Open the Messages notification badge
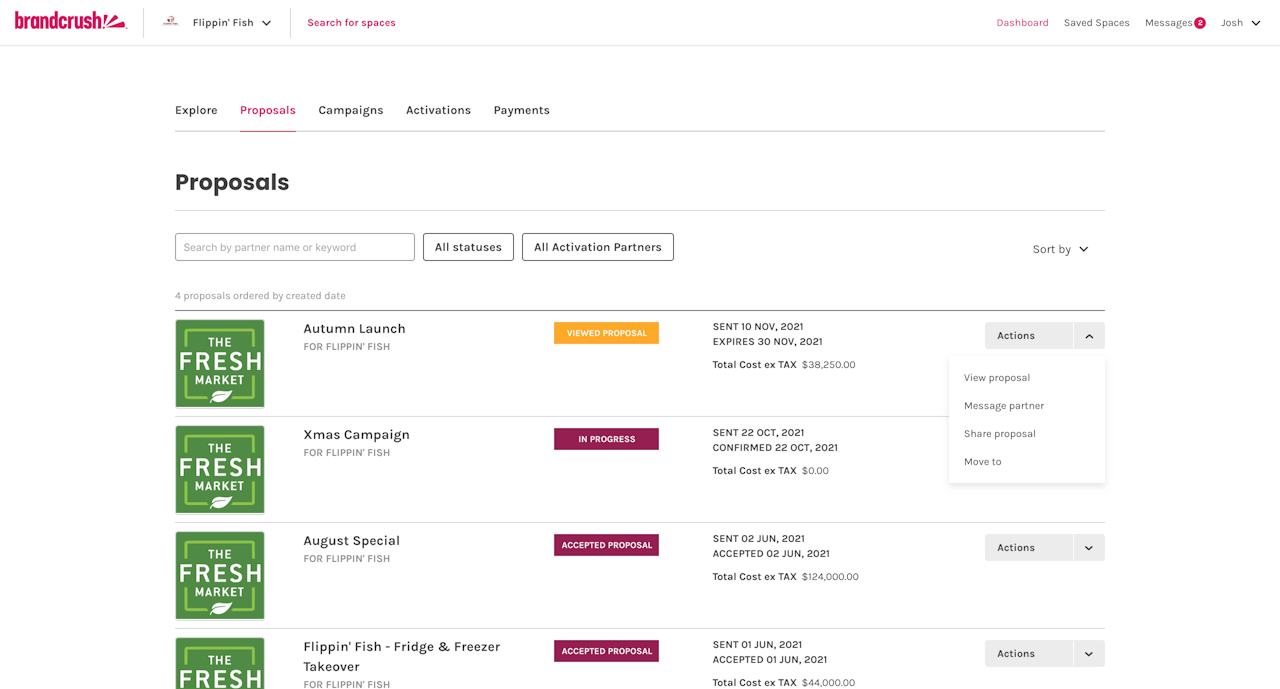 coord(1199,23)
